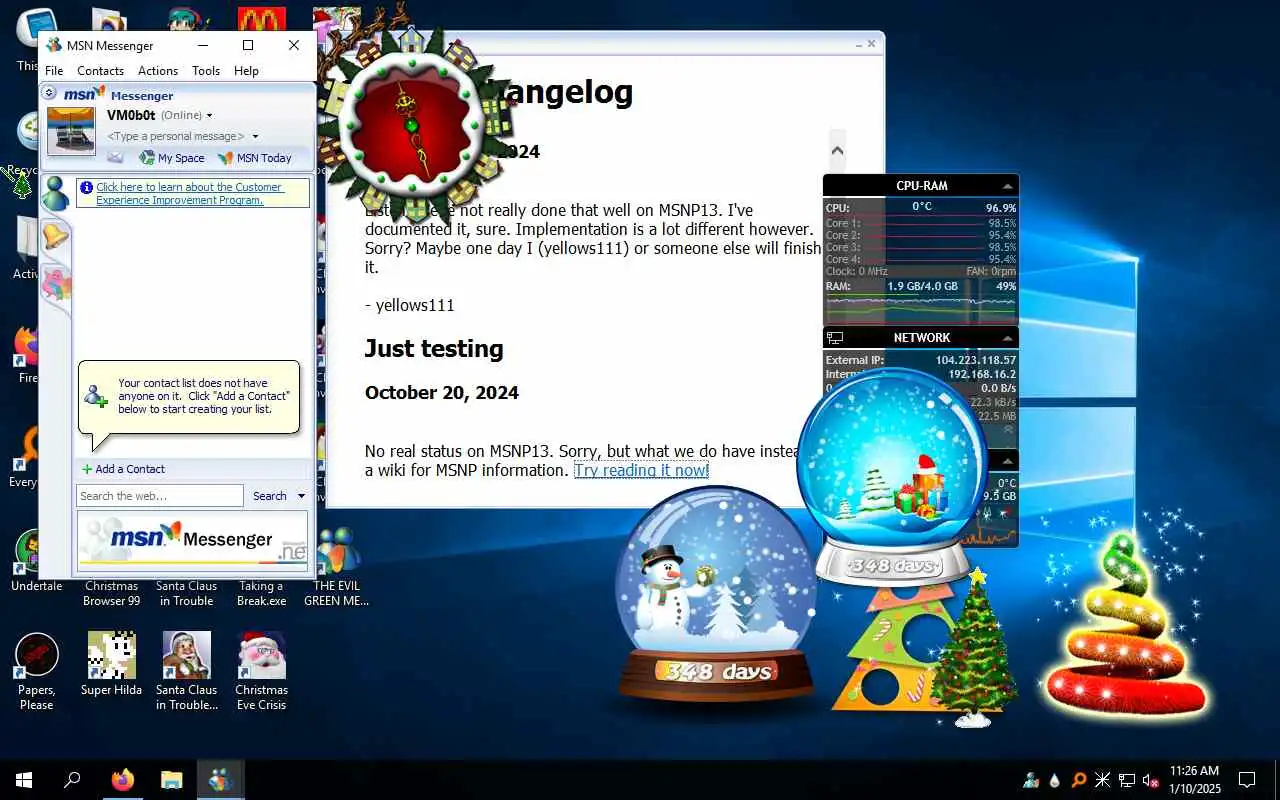The height and width of the screenshot is (800, 1280).
Task: Collapse the MSN Messenger header with round arrow button
Action: coord(50,93)
